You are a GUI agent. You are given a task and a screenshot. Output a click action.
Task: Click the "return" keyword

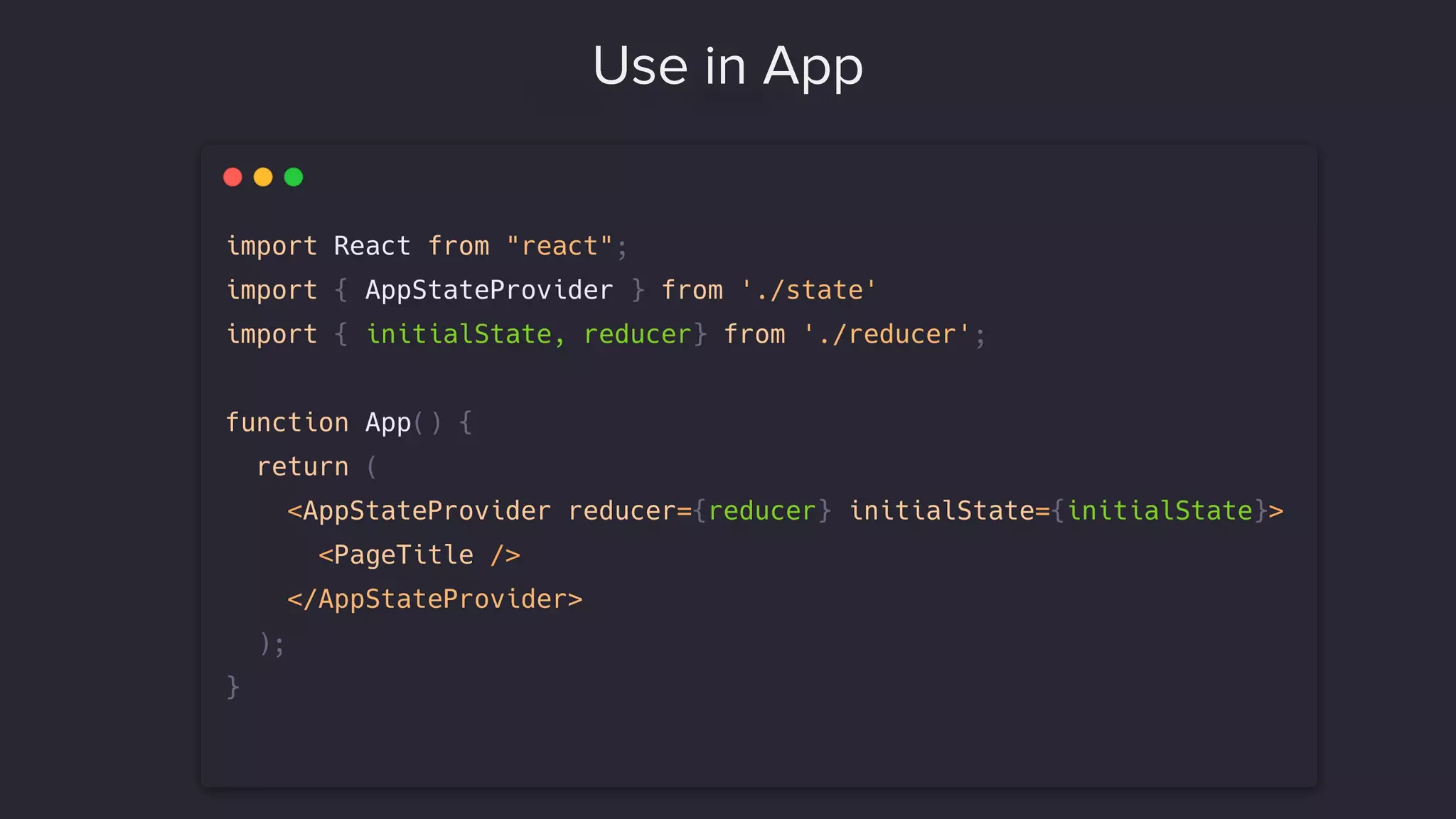click(x=303, y=467)
